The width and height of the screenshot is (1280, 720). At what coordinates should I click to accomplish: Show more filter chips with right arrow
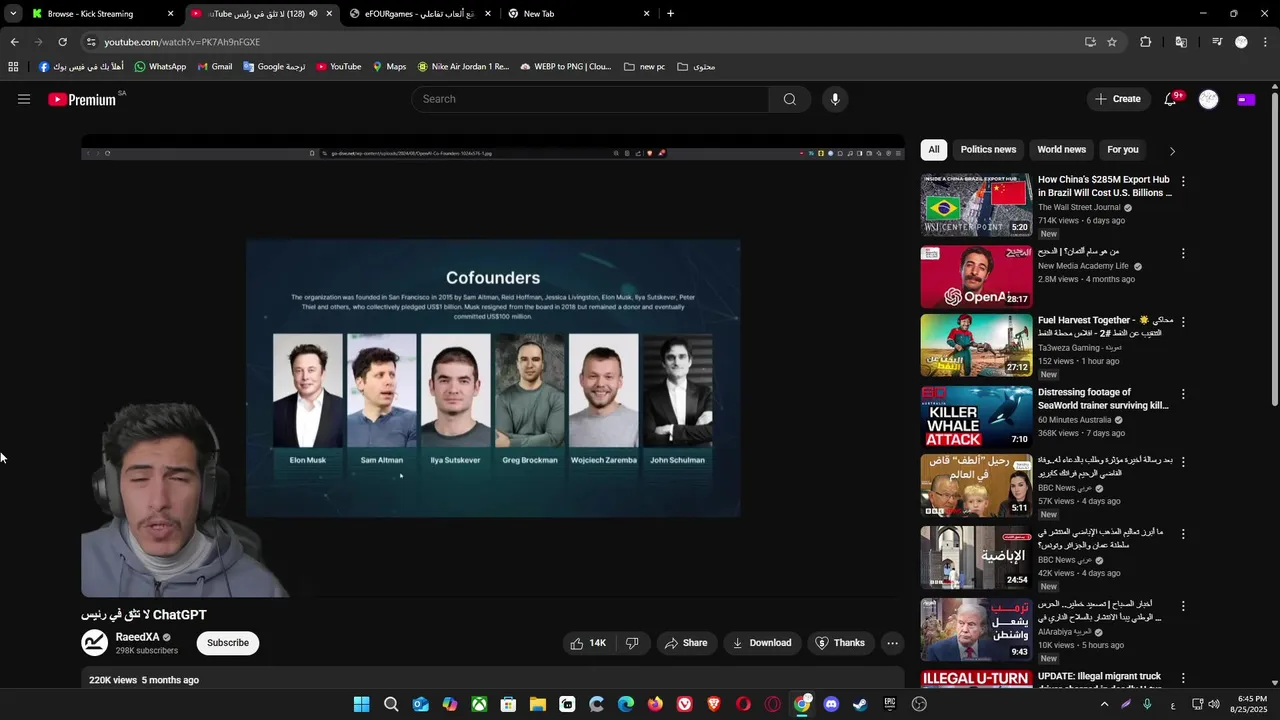1172,151
